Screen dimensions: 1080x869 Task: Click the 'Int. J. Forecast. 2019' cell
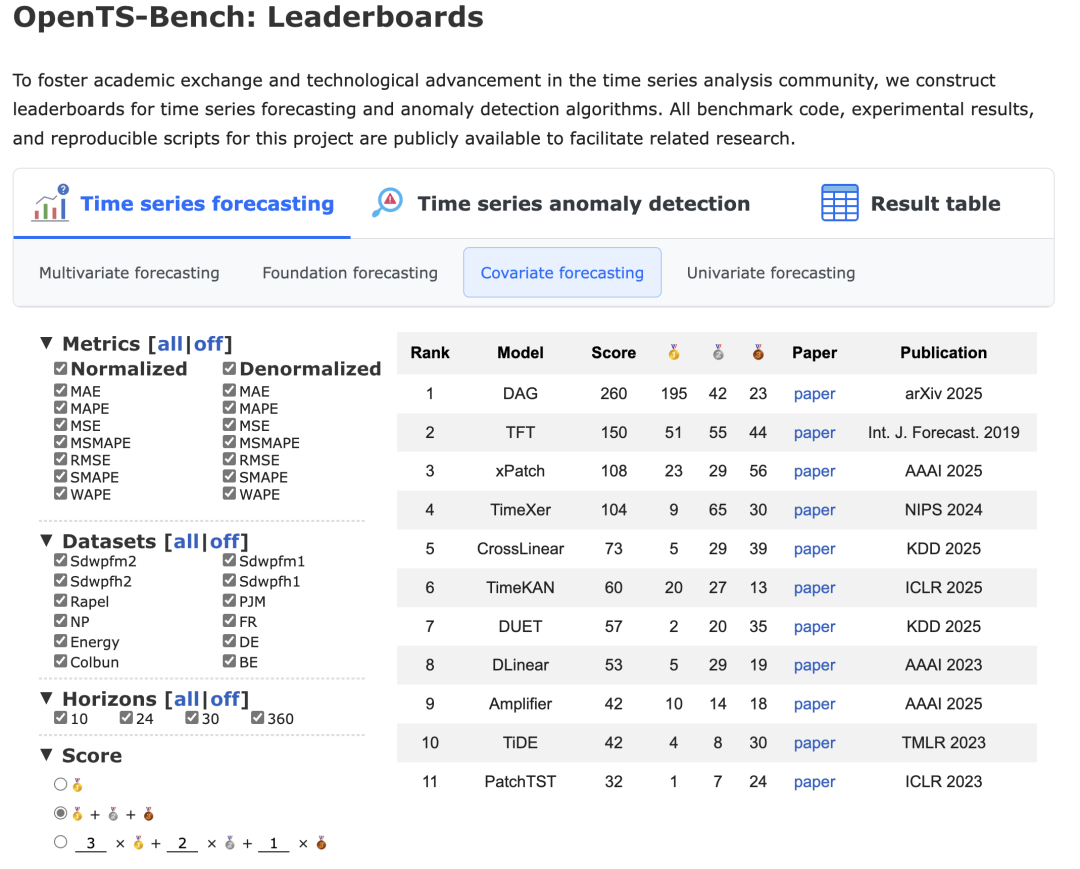(944, 432)
